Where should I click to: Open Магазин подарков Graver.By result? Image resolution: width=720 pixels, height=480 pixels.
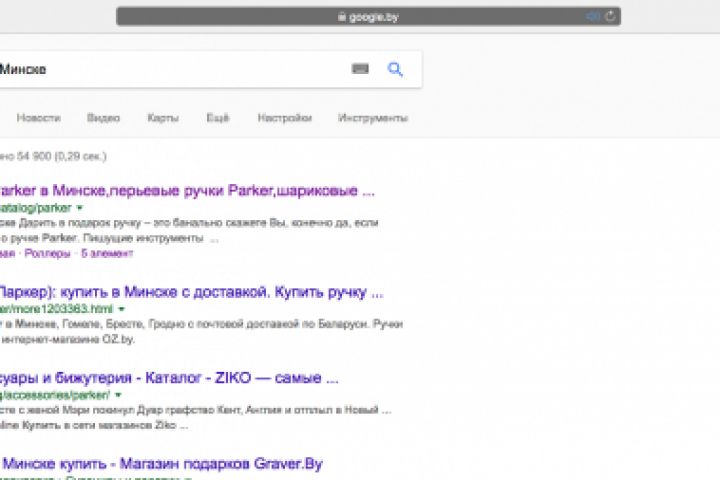click(162, 464)
